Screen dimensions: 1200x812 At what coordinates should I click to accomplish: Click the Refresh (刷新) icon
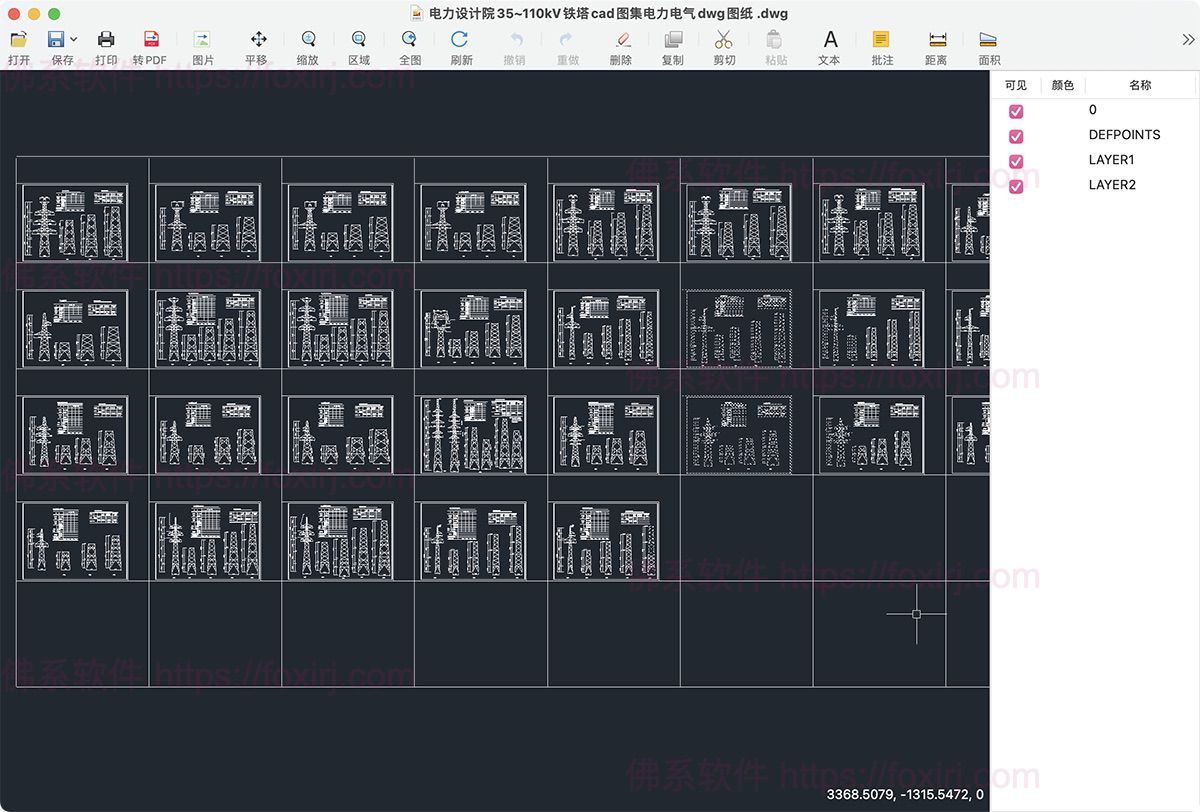[x=460, y=40]
